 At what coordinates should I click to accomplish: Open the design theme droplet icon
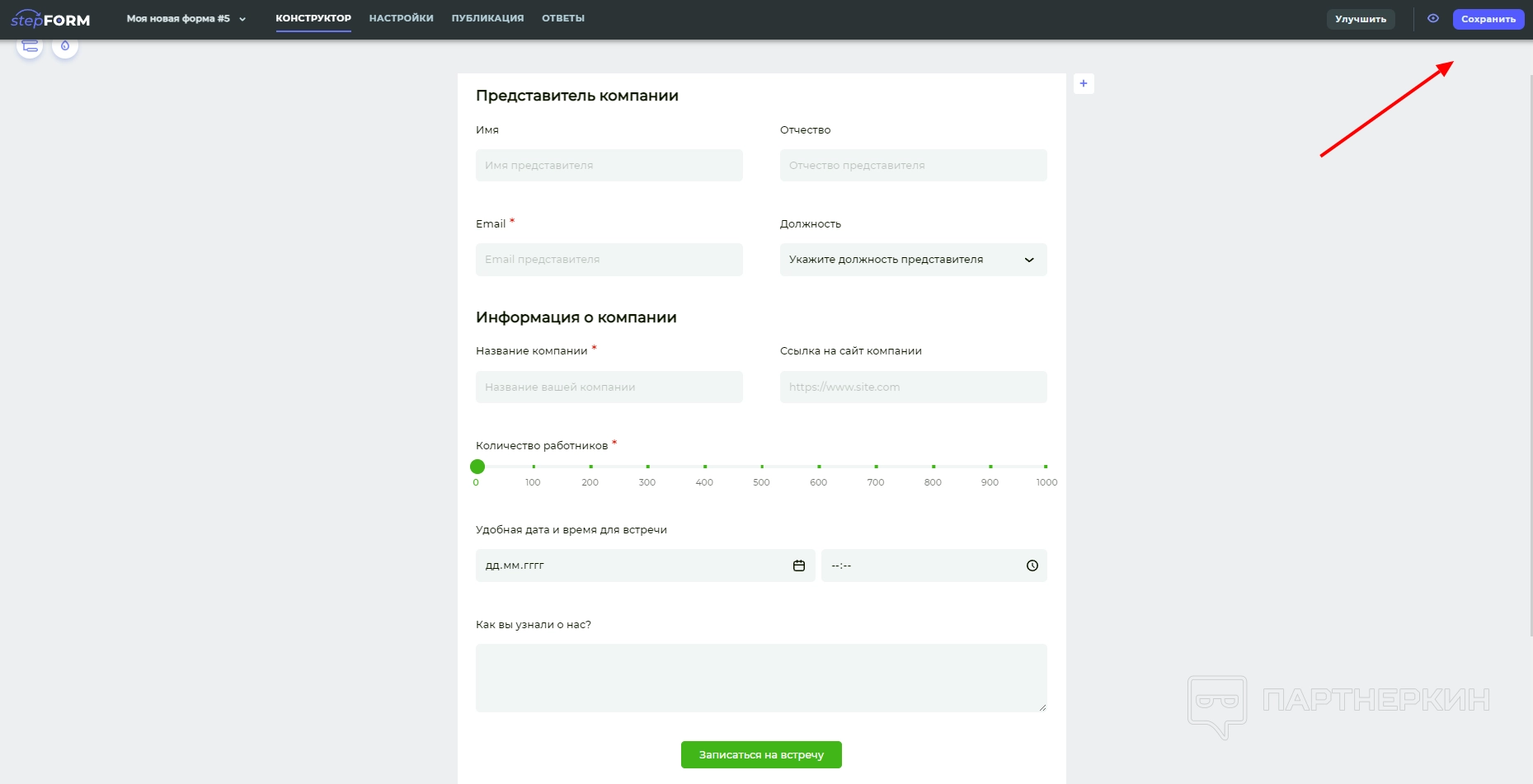click(65, 45)
